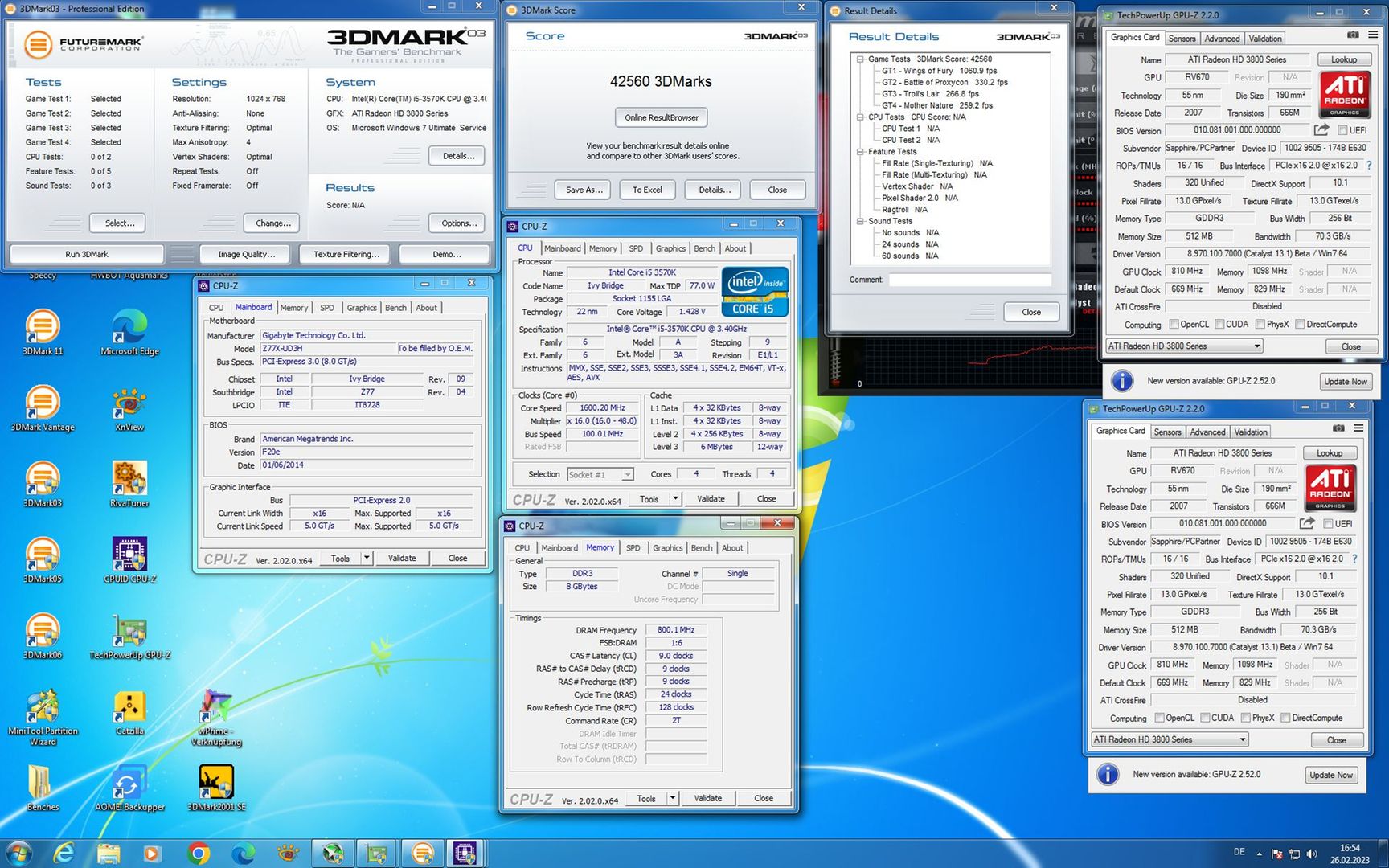The width and height of the screenshot is (1389, 868).
Task: Toggle the OpenCL checkbox in upper GPU-Z window
Action: (1174, 324)
